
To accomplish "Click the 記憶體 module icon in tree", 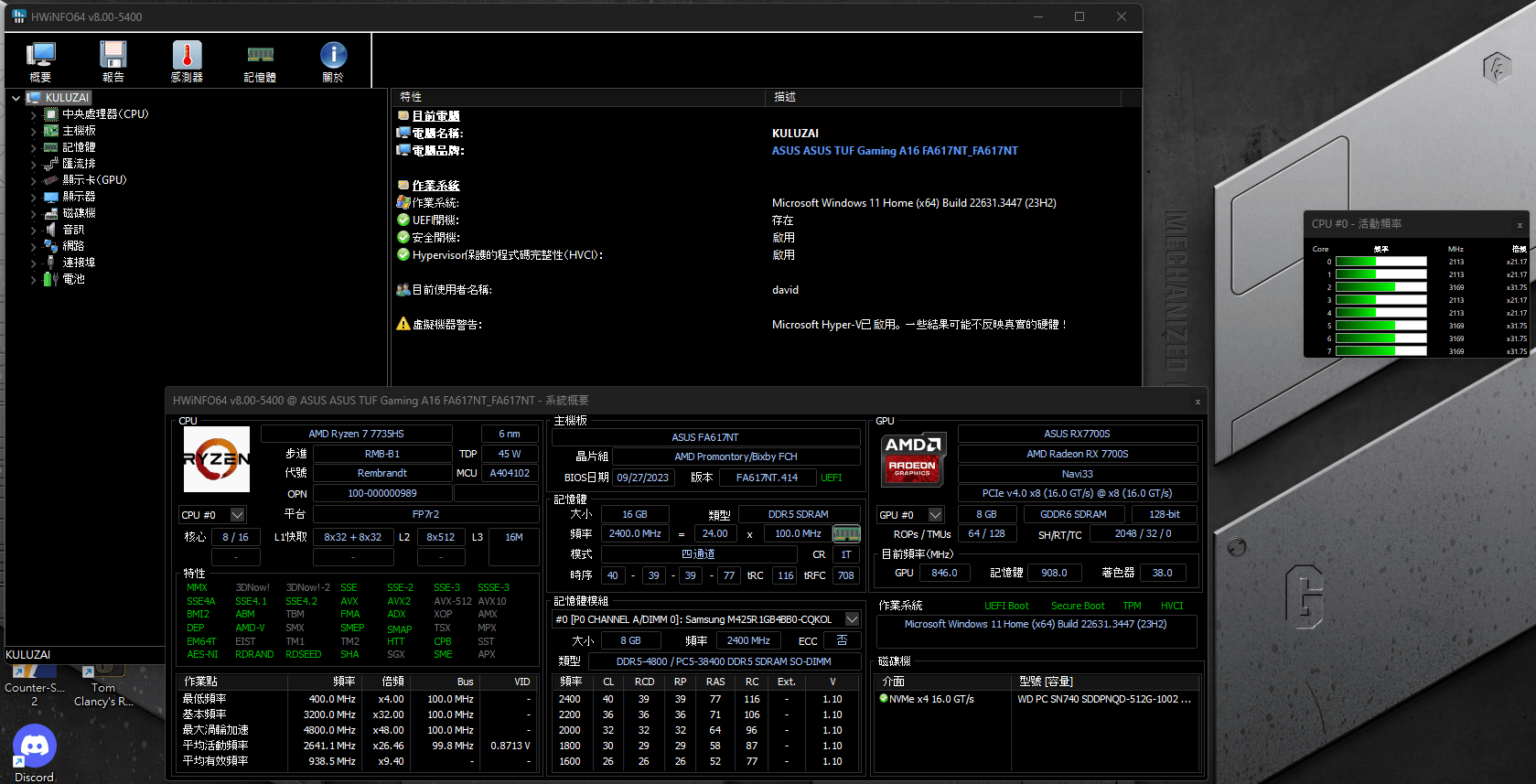I will coord(51,147).
